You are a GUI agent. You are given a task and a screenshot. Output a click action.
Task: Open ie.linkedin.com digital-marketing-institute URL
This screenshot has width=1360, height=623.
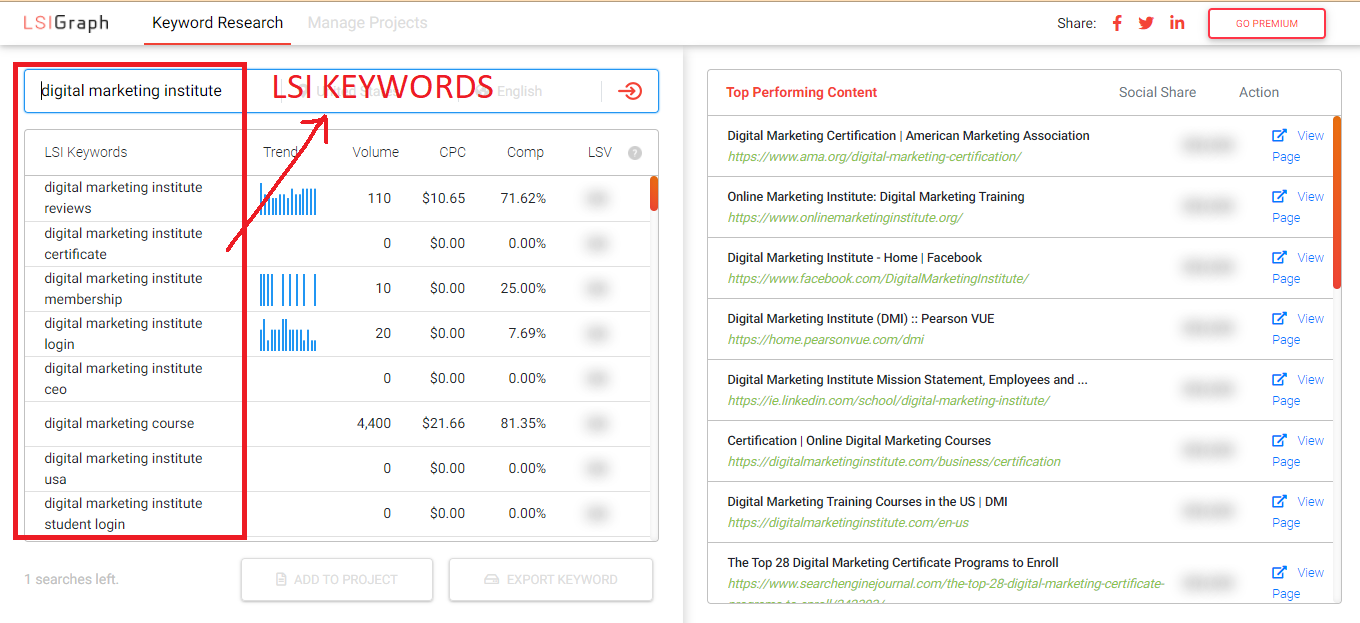888,400
